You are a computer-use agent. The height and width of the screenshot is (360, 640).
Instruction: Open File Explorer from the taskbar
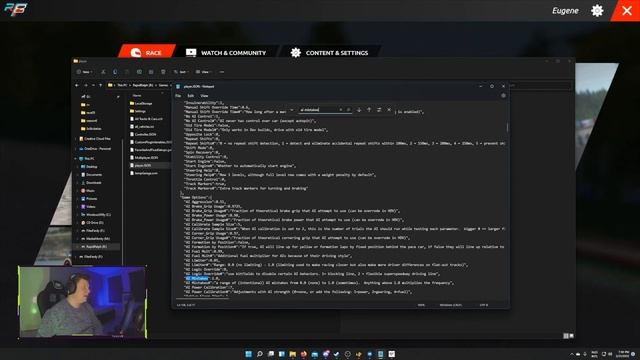click(x=293, y=354)
